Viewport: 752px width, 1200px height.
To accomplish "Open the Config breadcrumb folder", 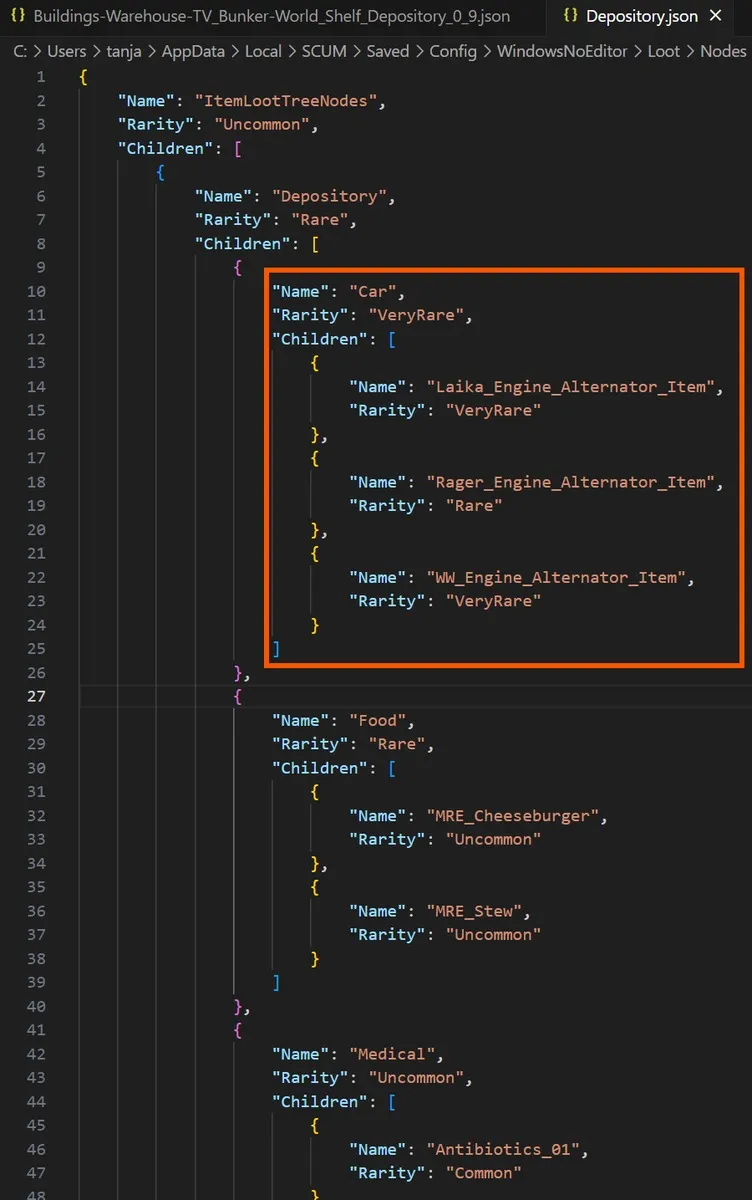I will coord(453,51).
